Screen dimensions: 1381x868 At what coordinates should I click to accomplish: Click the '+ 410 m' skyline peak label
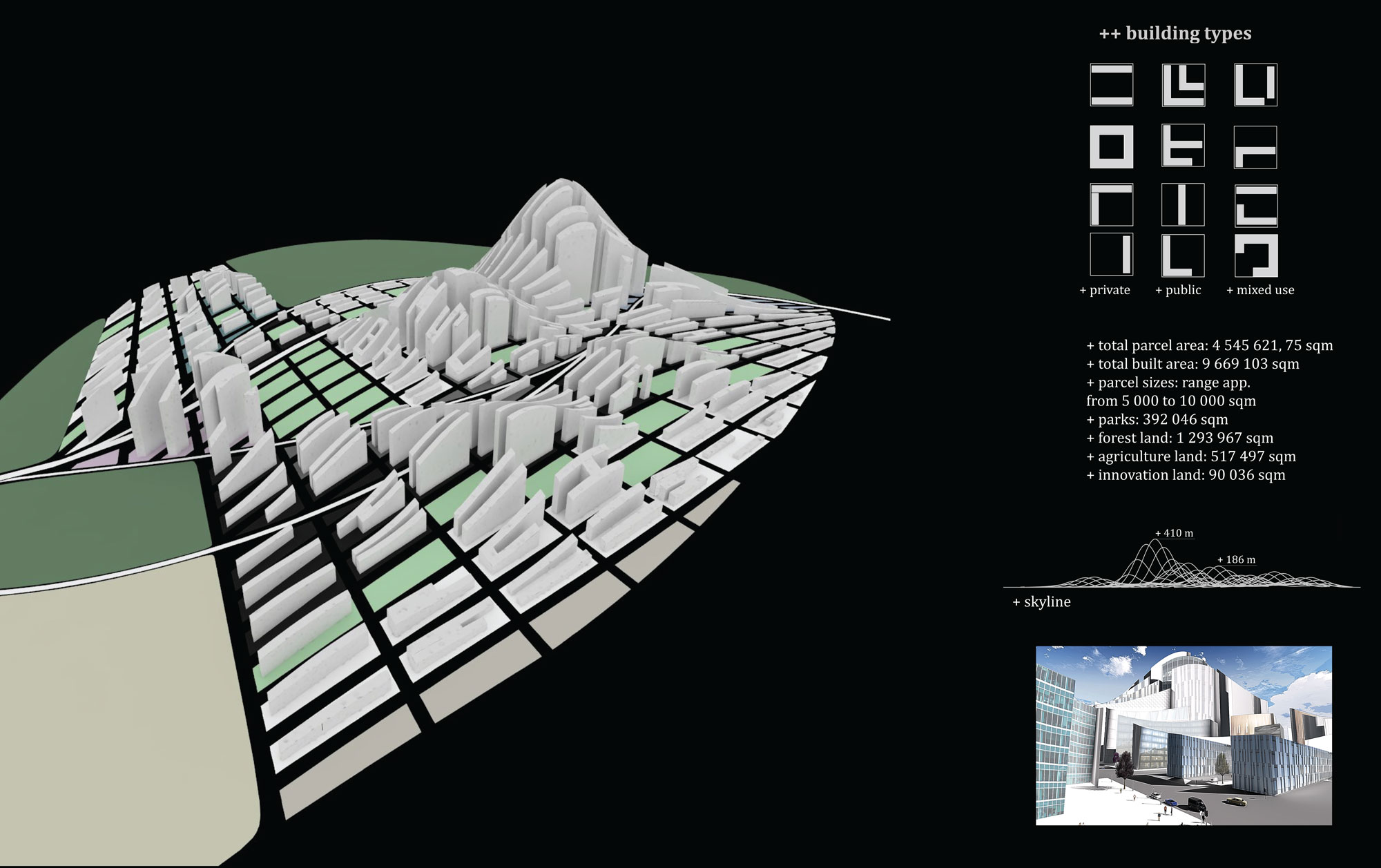1174,533
